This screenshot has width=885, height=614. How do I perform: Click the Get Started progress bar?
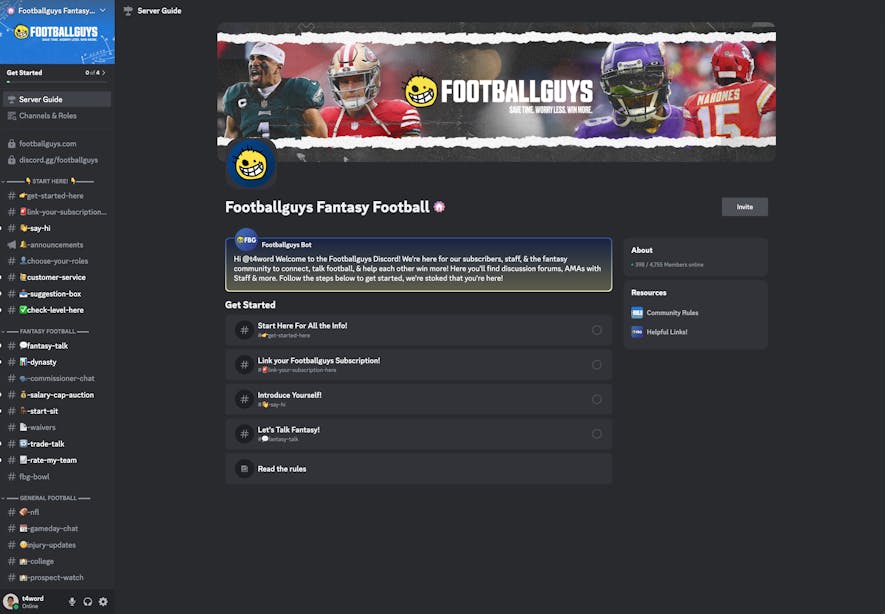click(x=56, y=82)
